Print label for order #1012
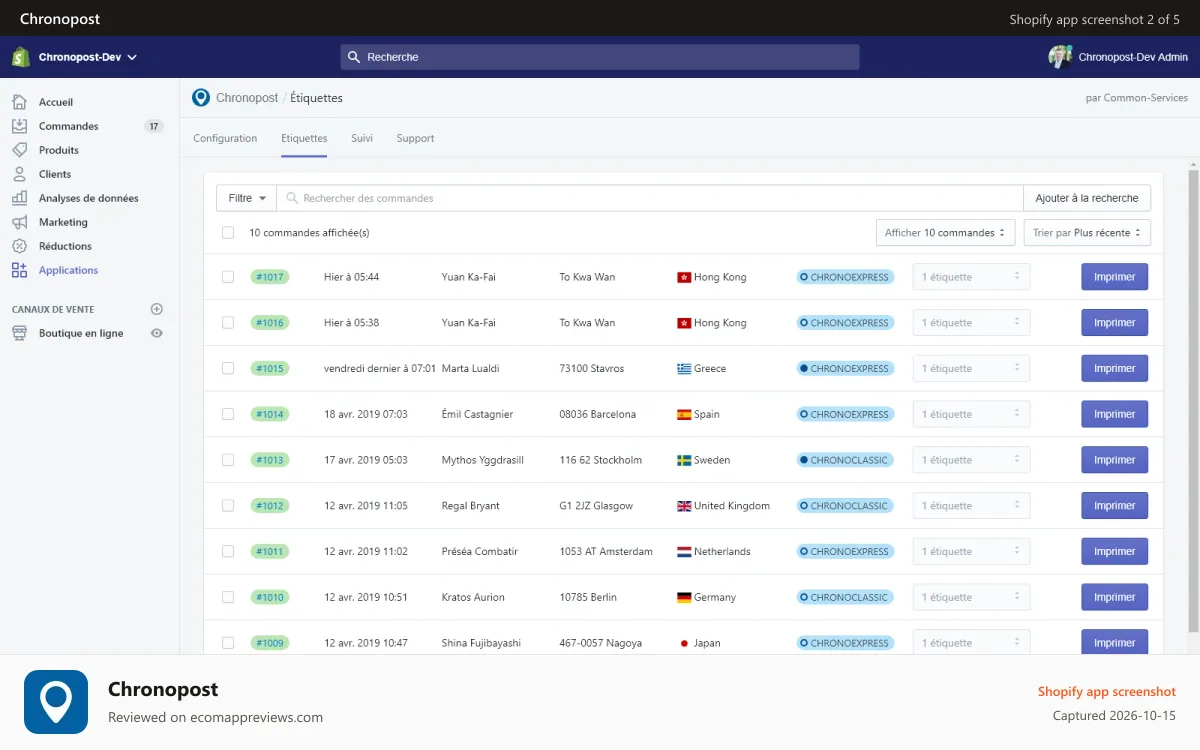Screen dimensions: 1200x750 [x=1114, y=506]
